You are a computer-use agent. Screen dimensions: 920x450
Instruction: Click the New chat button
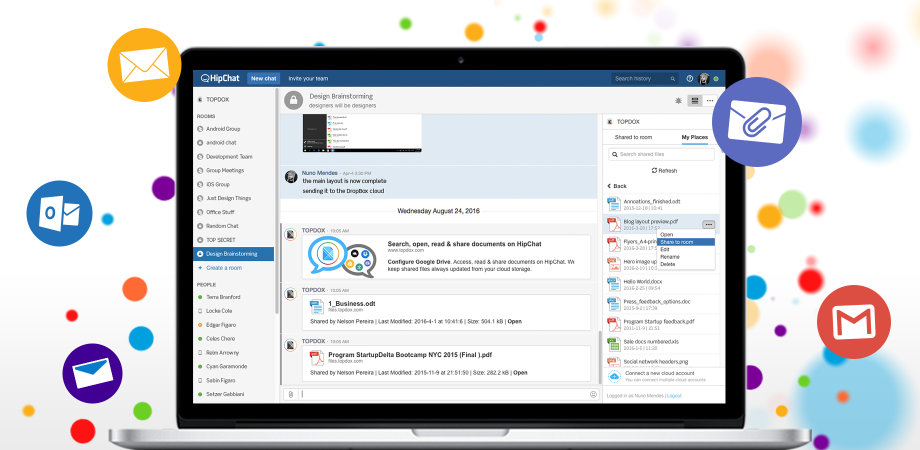(x=263, y=79)
